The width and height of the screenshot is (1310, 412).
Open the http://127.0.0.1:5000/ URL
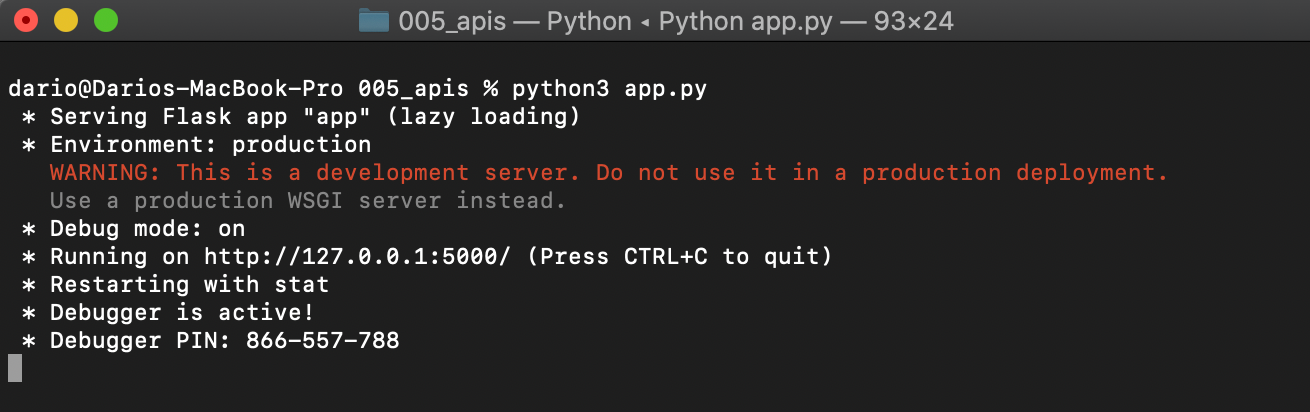click(x=357, y=257)
